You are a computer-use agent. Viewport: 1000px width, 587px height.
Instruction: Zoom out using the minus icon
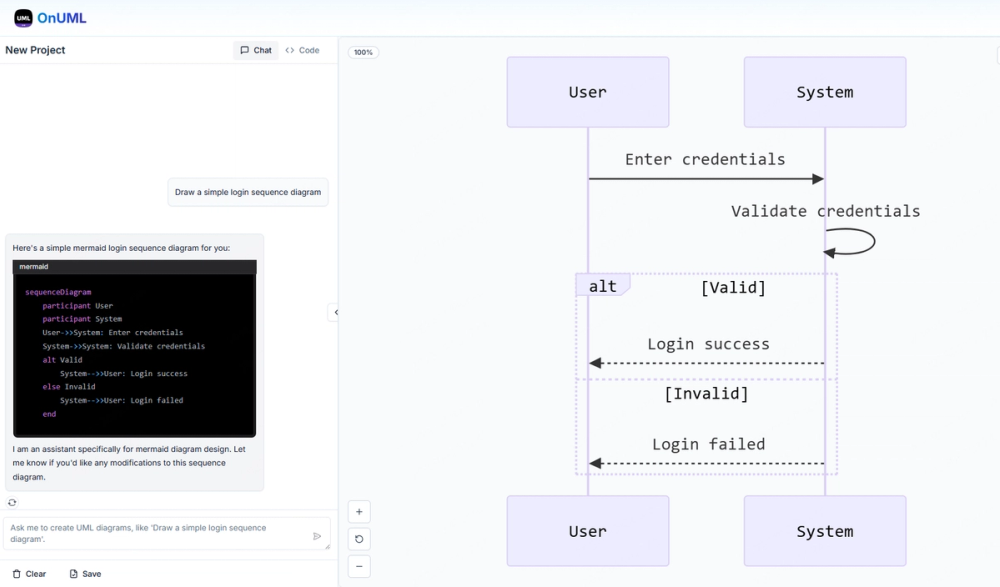click(x=359, y=566)
